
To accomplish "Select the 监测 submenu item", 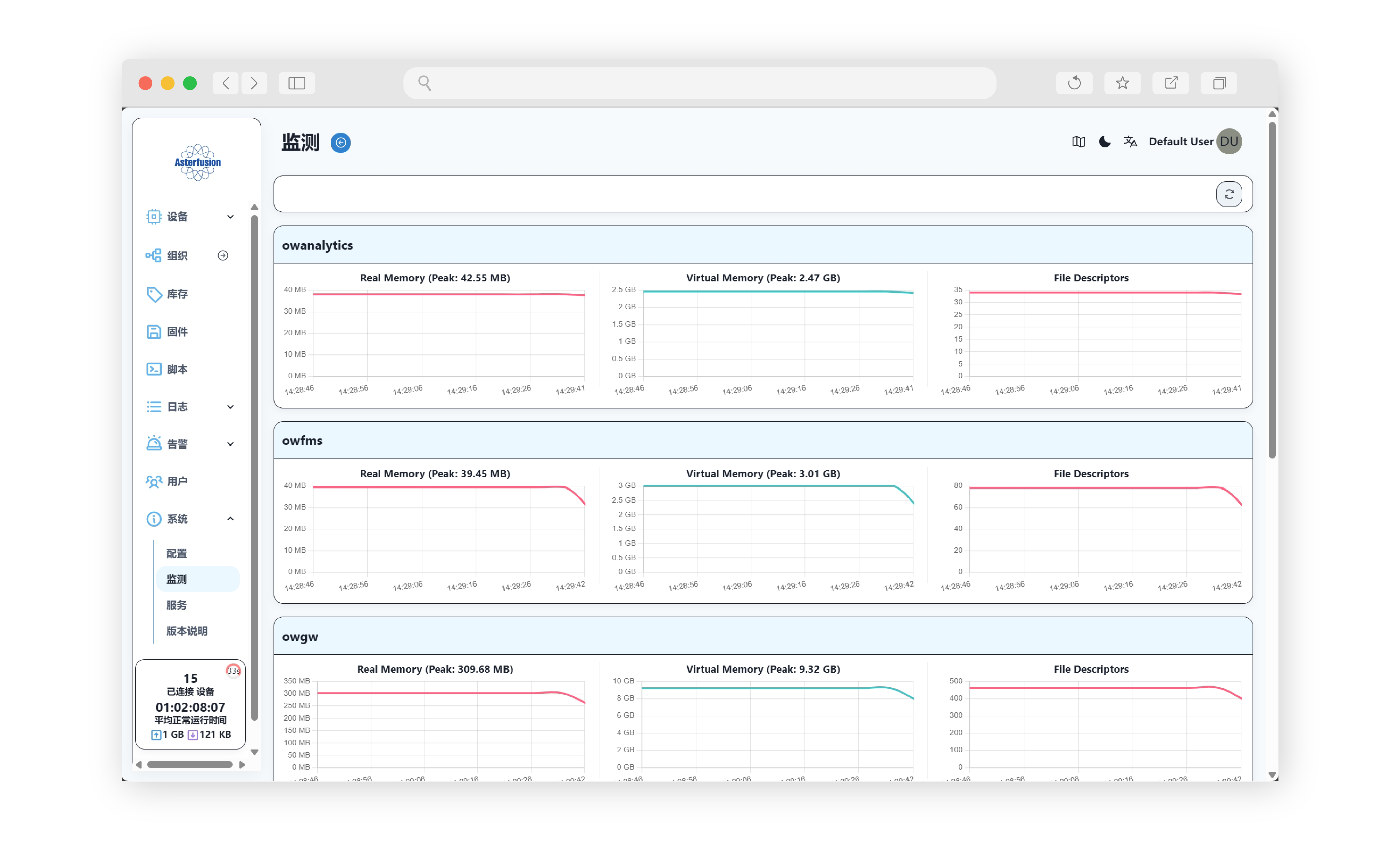I will [x=198, y=579].
